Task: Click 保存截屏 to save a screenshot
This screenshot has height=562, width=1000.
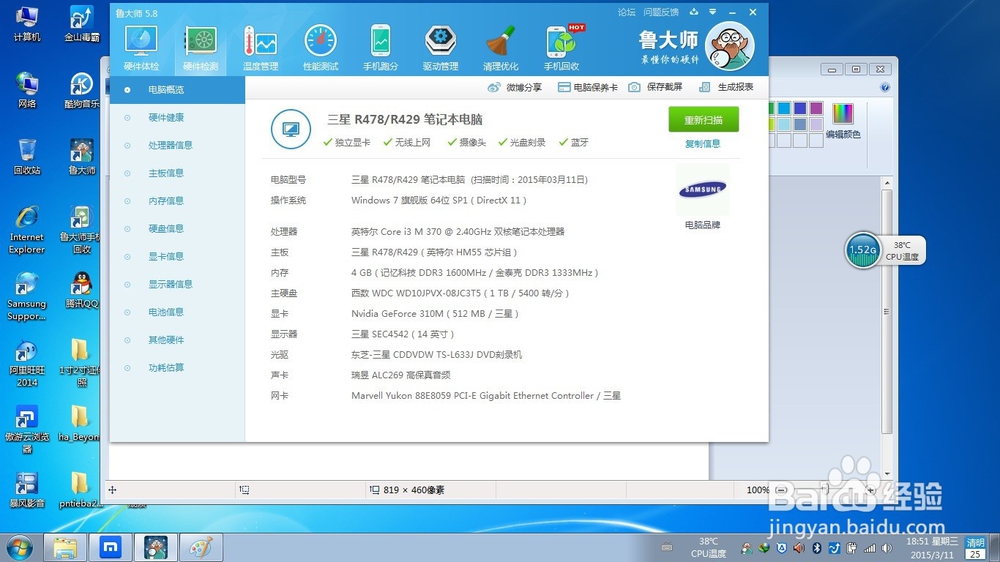Action: (655, 87)
